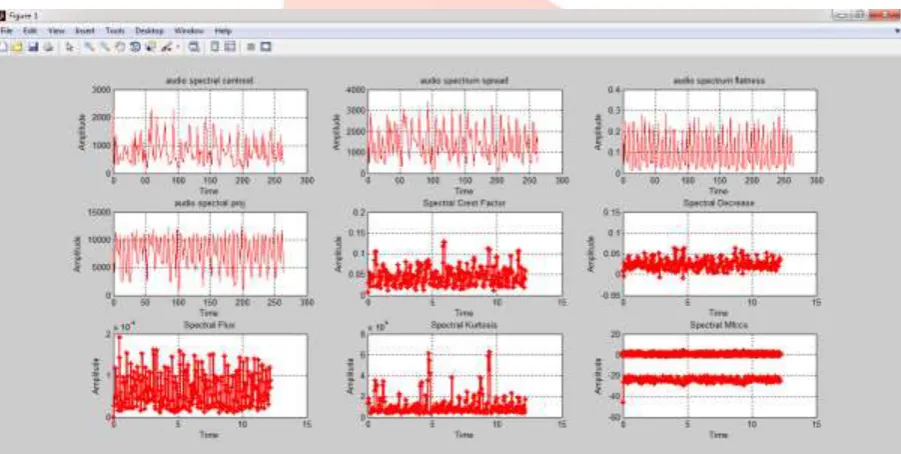Select the Zoom In magnifier tool
This screenshot has width=901, height=454.
(x=90, y=47)
